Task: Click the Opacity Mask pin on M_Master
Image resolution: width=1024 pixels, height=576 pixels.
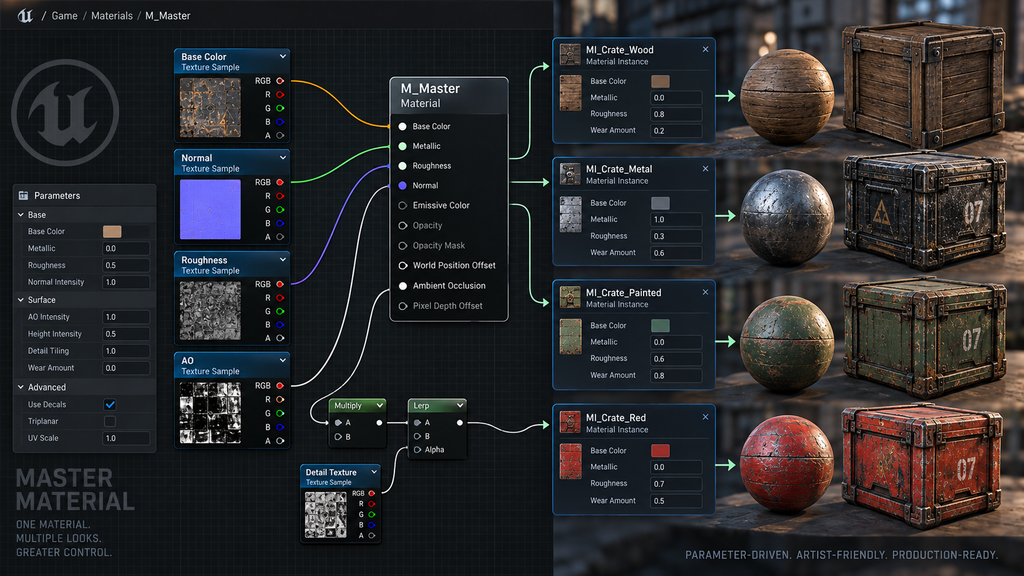Action: 402,246
